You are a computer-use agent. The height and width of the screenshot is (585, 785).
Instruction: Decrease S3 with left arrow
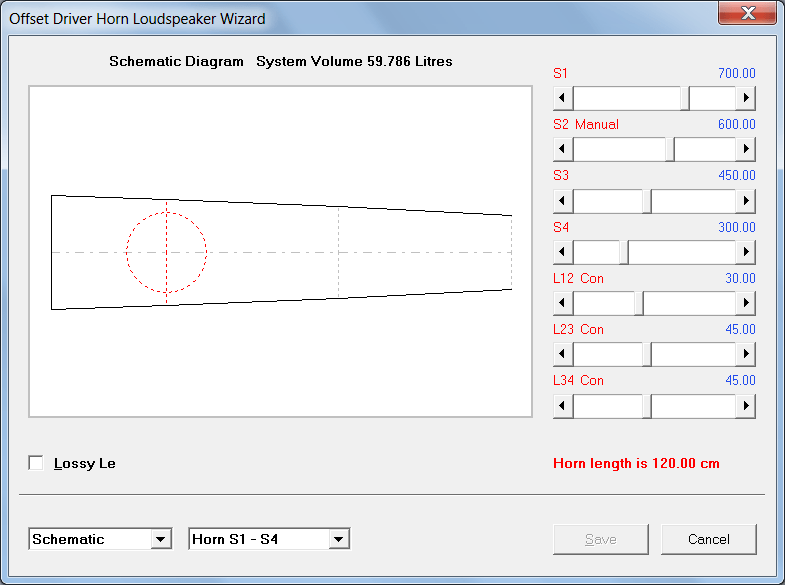[563, 201]
